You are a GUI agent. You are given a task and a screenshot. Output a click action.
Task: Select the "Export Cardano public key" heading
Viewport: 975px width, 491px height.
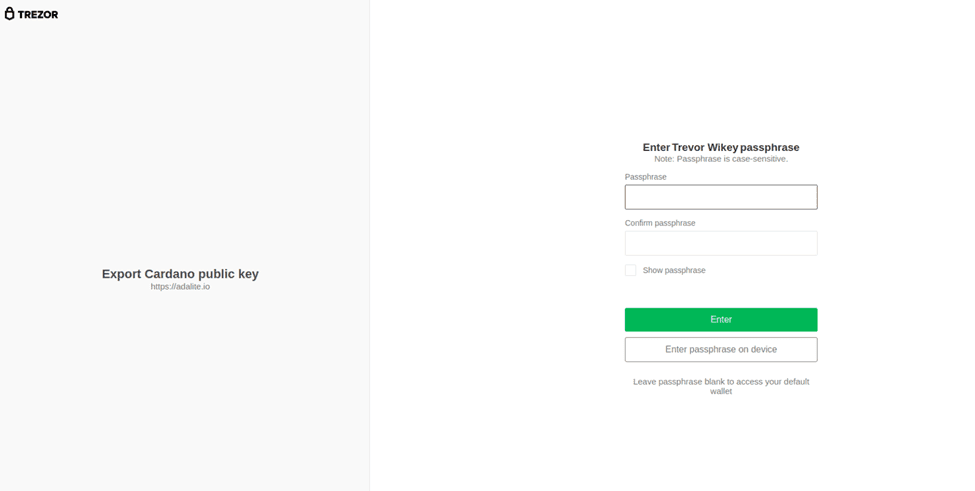pyautogui.click(x=180, y=273)
